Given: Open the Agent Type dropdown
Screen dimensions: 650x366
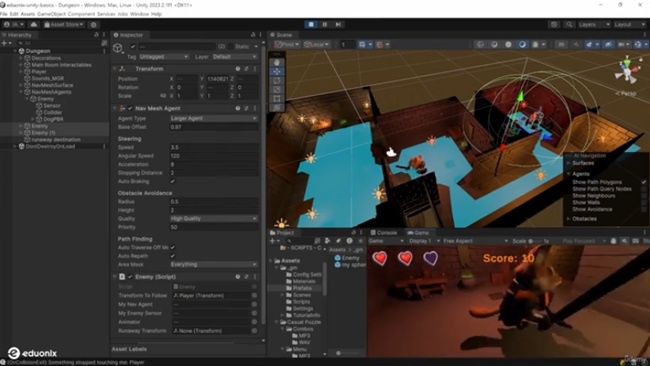Looking at the screenshot, I should (x=213, y=118).
